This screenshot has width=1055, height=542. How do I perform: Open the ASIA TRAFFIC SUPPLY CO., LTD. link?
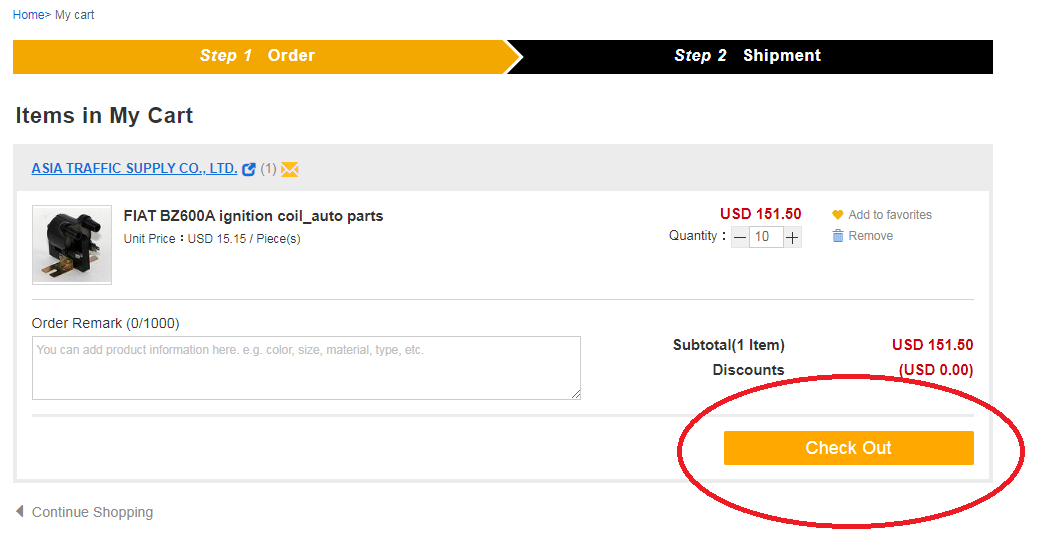pos(134,169)
